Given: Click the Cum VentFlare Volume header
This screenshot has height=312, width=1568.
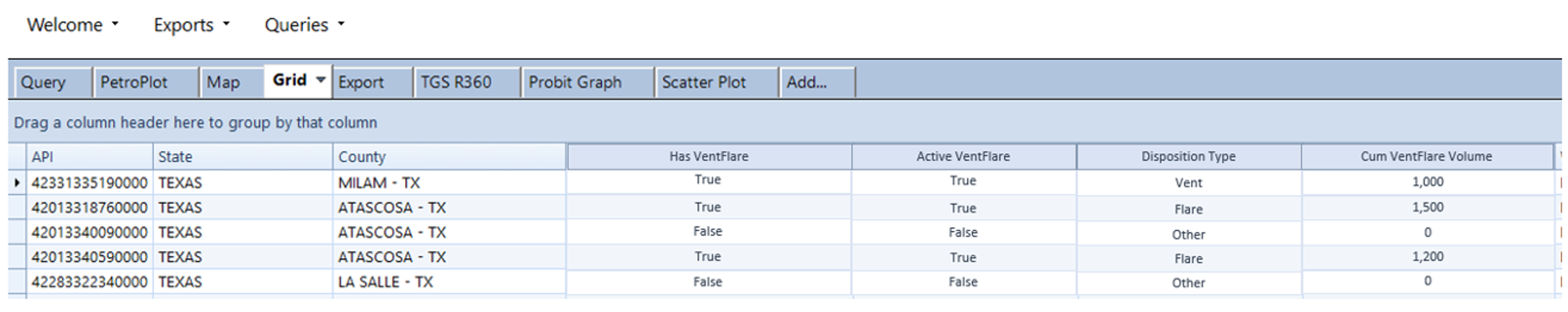Looking at the screenshot, I should click(1427, 157).
